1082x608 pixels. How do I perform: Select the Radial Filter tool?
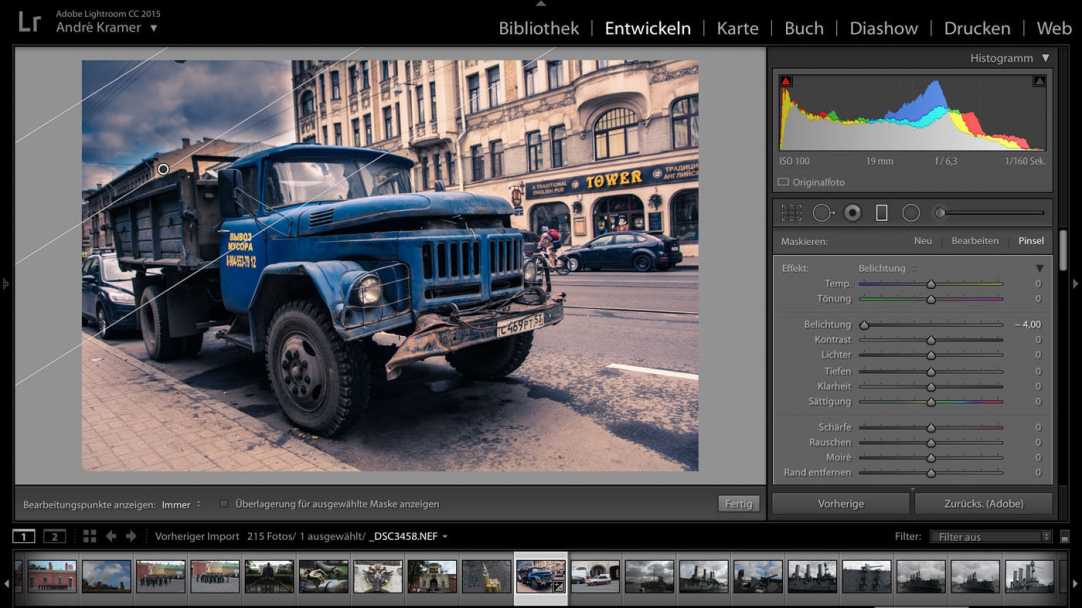coord(911,213)
